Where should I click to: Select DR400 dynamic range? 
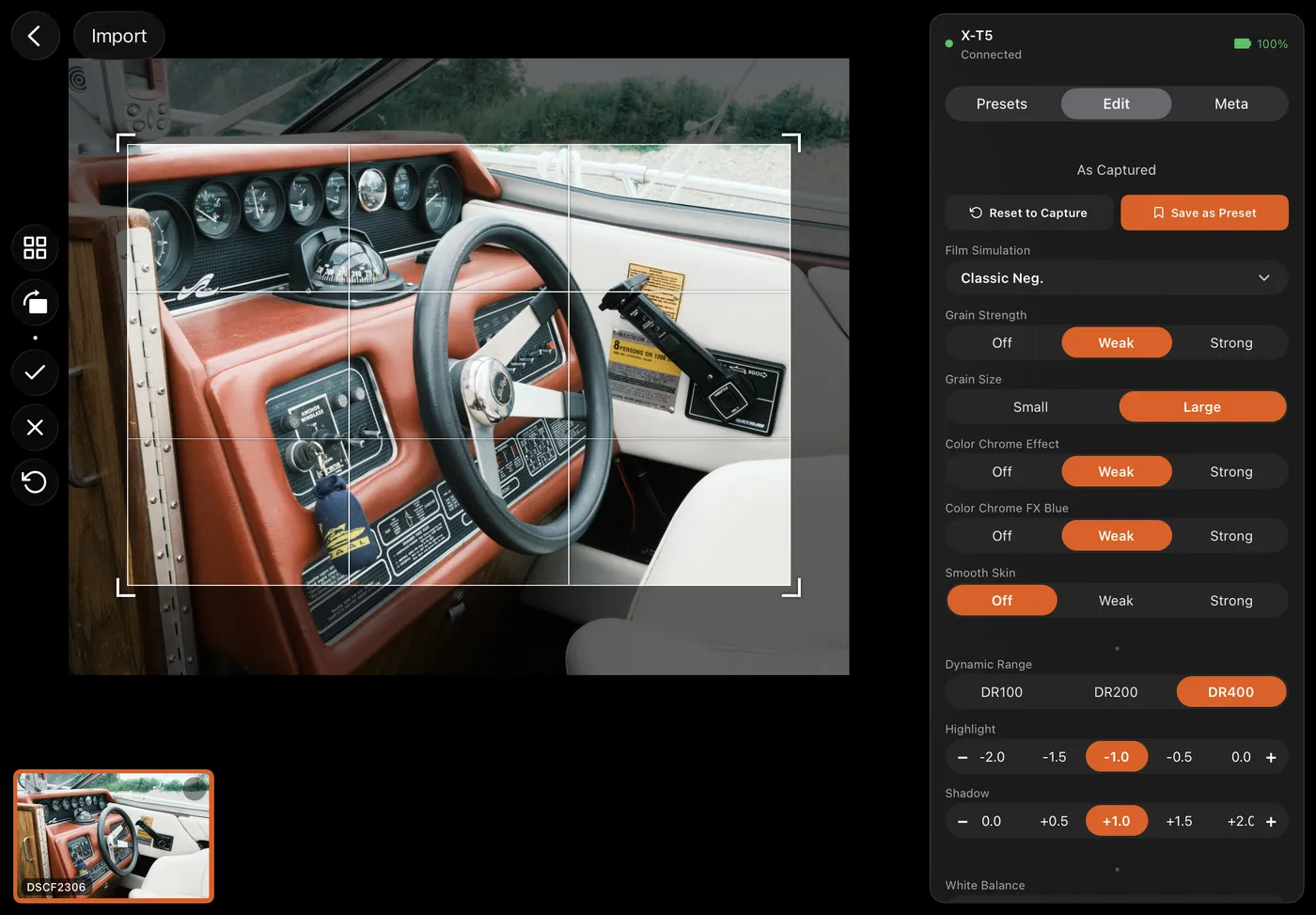(x=1230, y=692)
